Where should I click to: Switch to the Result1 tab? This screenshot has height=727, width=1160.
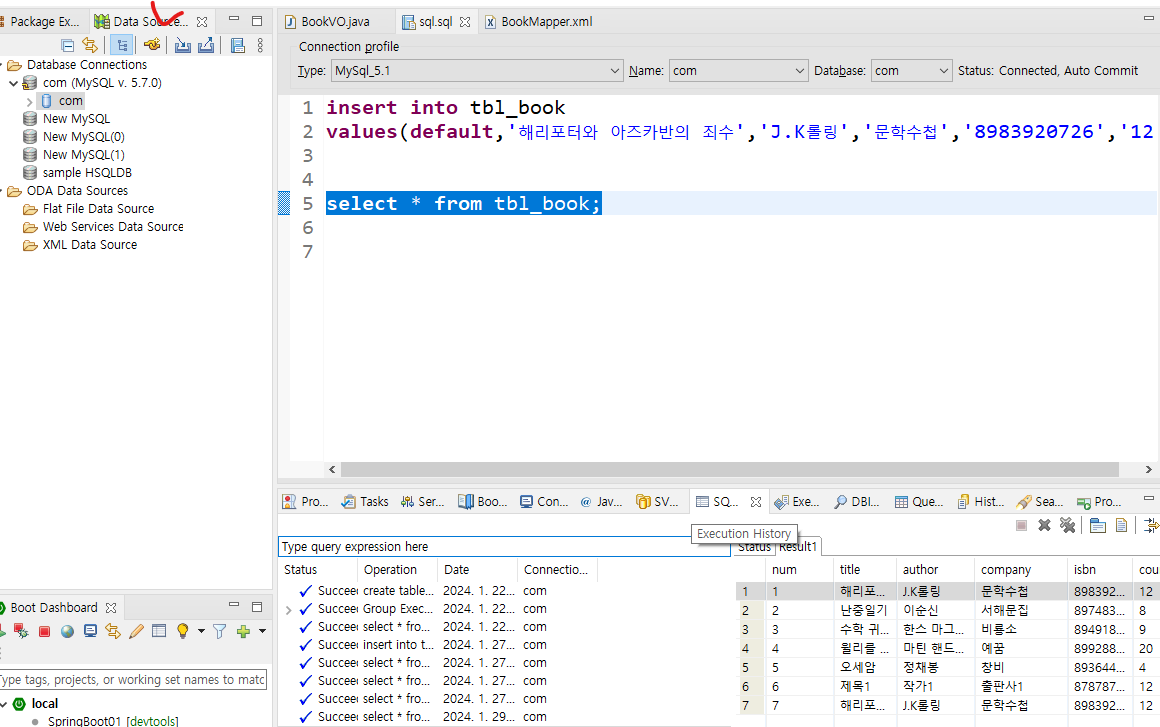(x=799, y=547)
